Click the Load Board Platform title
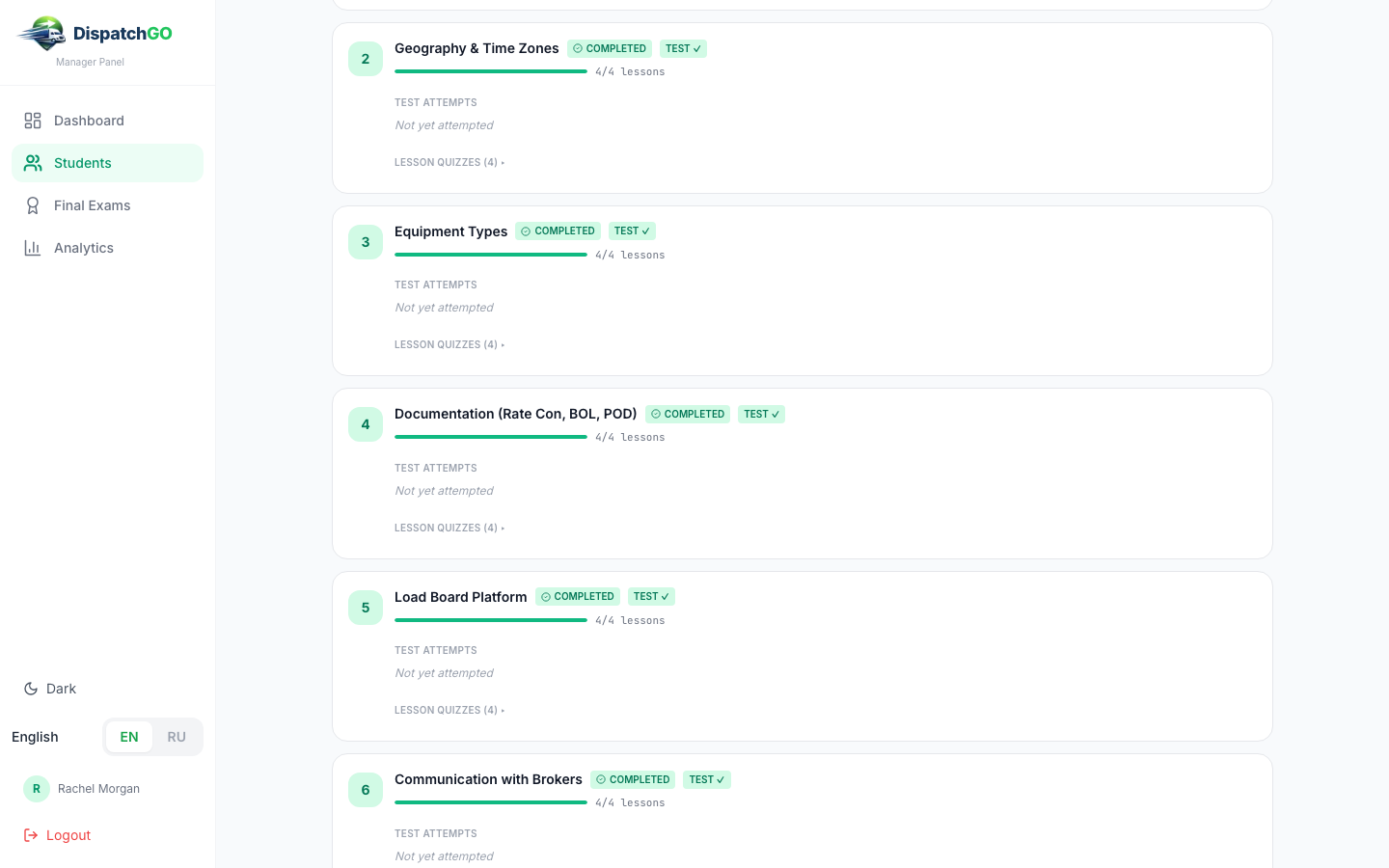Screen dimensions: 1389x868 (460, 597)
